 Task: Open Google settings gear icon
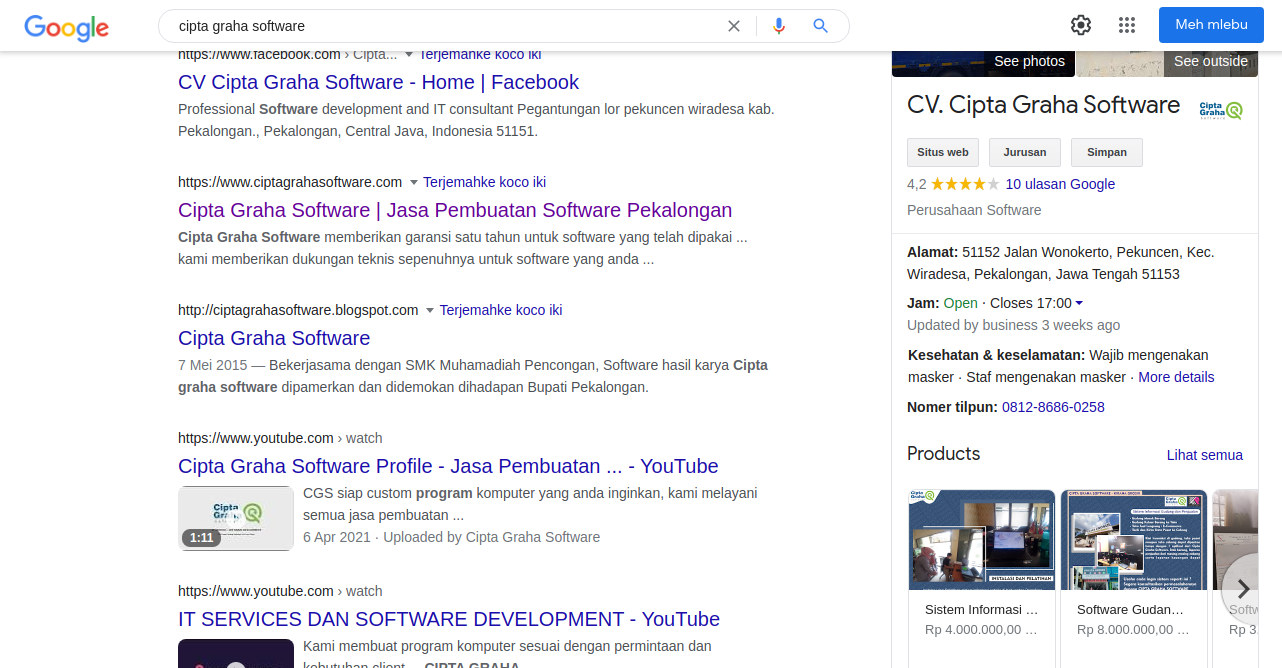1081,25
